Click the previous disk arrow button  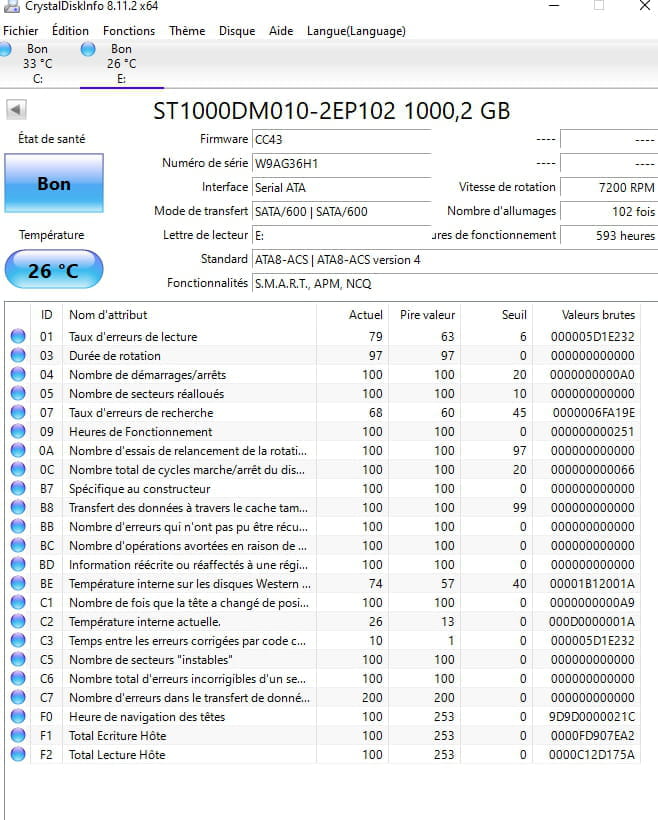tap(16, 110)
